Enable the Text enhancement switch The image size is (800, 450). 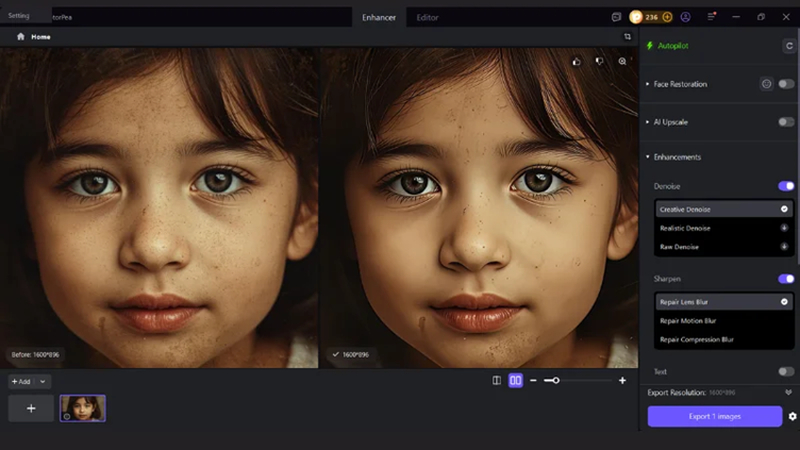786,371
